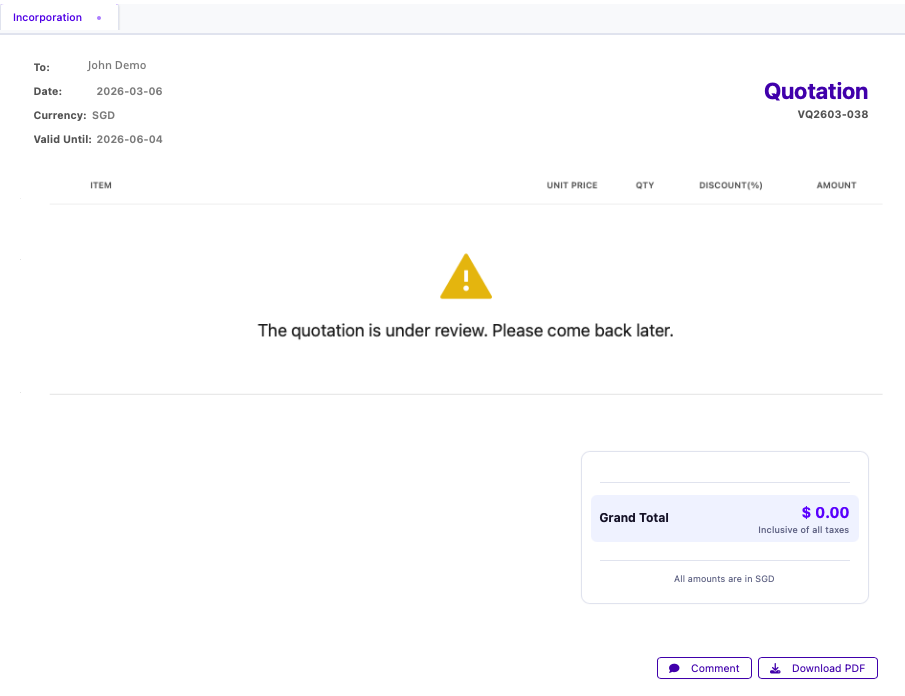Select the recipient name John Demo
Viewport: 905px width, 696px height.
coord(117,65)
